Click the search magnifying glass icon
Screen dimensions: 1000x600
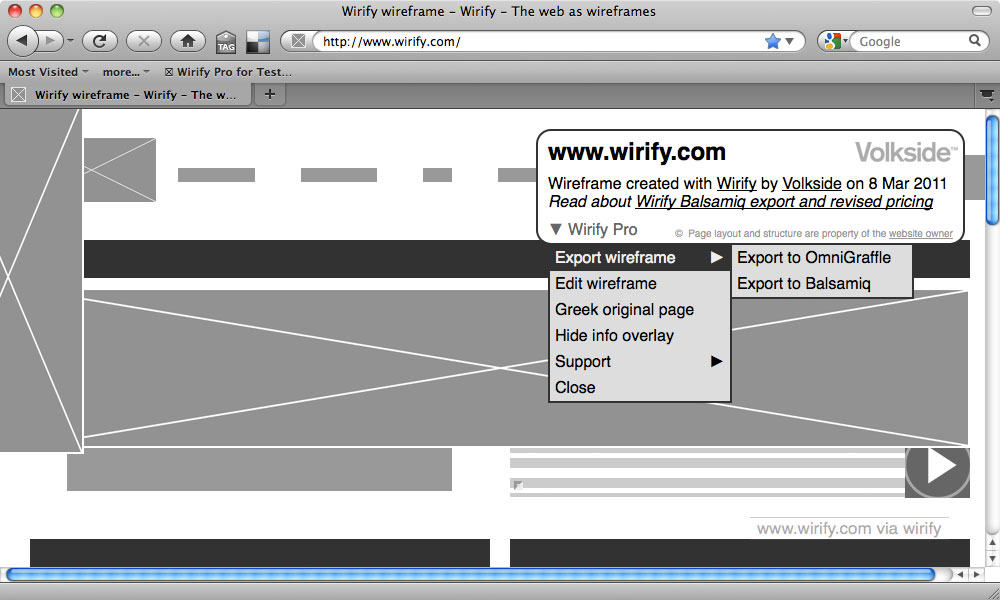click(x=974, y=41)
